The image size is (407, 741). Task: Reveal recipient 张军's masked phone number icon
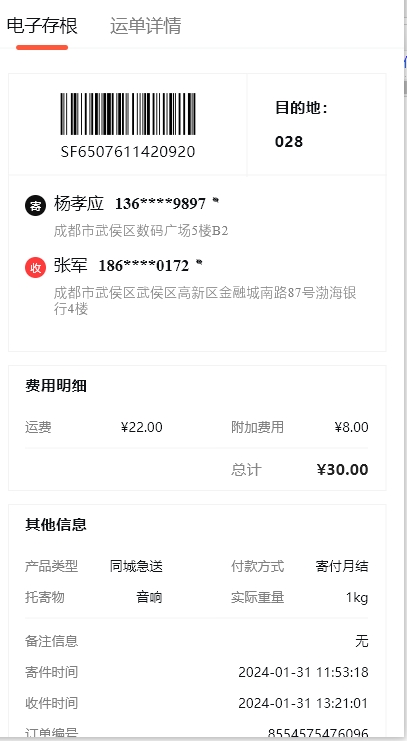pos(199,262)
